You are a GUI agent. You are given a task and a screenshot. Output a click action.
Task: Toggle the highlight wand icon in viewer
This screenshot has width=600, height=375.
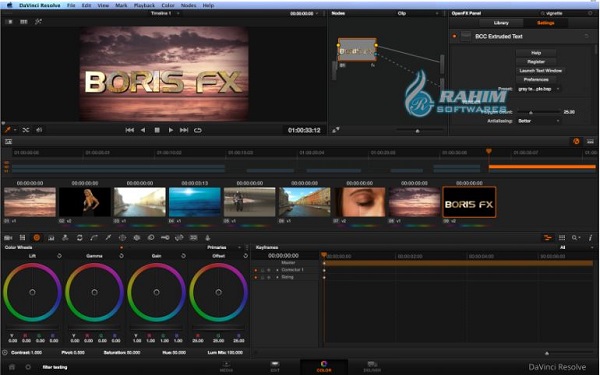[x=38, y=22]
